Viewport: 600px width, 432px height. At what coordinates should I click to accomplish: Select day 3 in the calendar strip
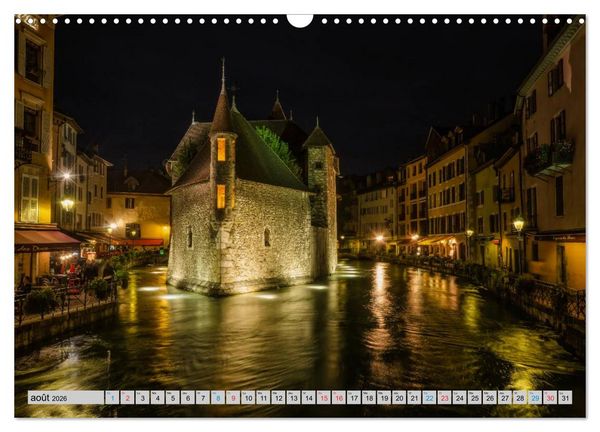[x=142, y=398]
